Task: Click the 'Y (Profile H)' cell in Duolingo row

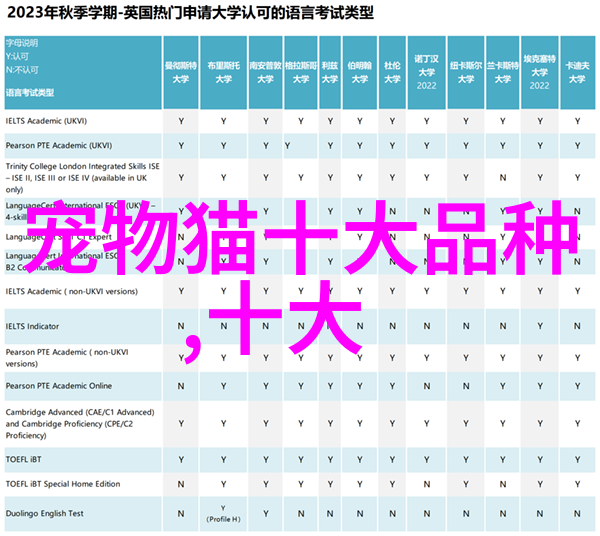Action: pos(223,513)
